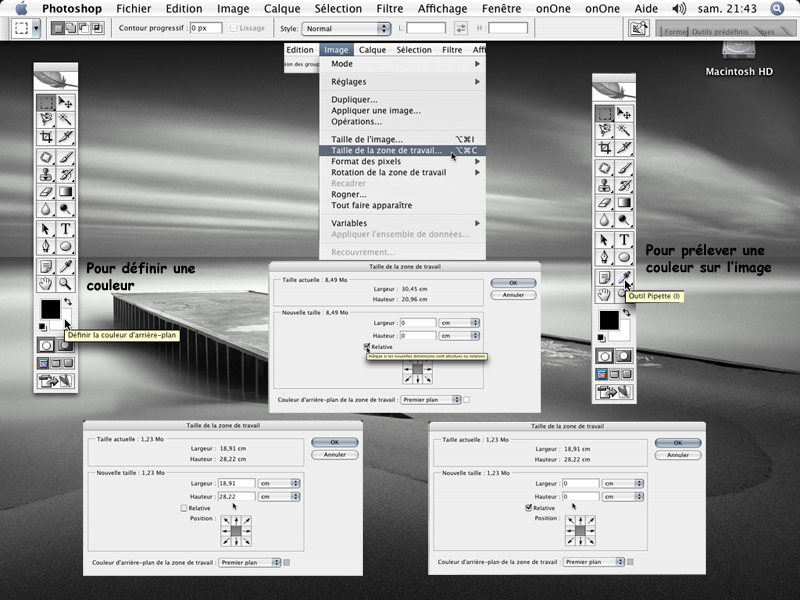Screen dimensions: 800x600
Task: Select the Notes tool in the right toolbox
Action: pyautogui.click(x=605, y=278)
